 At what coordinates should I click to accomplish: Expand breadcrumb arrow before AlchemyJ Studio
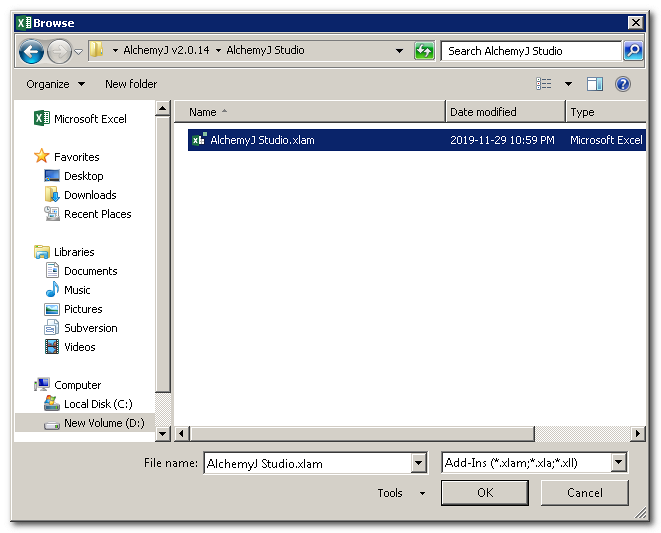218,51
